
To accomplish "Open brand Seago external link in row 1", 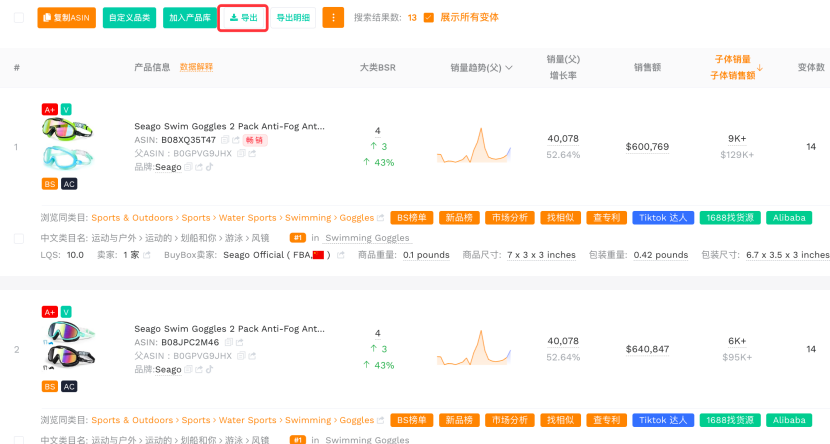I will tap(199, 167).
